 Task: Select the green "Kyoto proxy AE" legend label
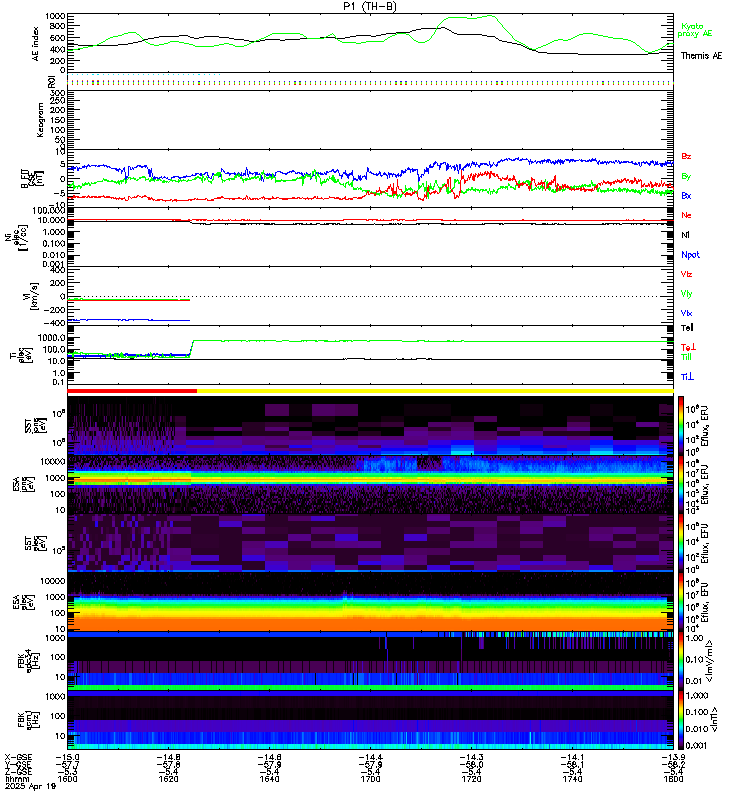[x=694, y=30]
